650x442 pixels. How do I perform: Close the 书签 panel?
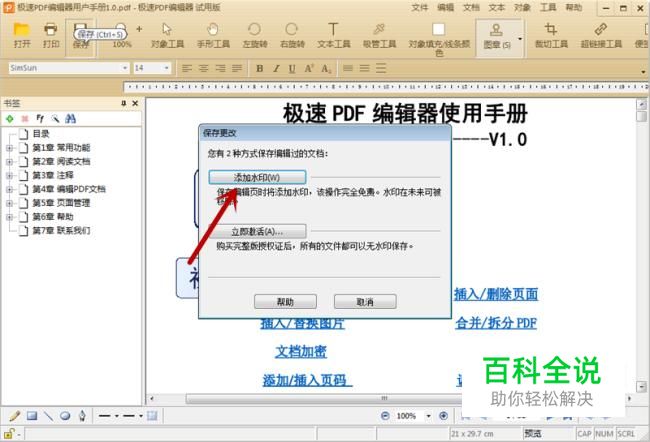tap(135, 103)
